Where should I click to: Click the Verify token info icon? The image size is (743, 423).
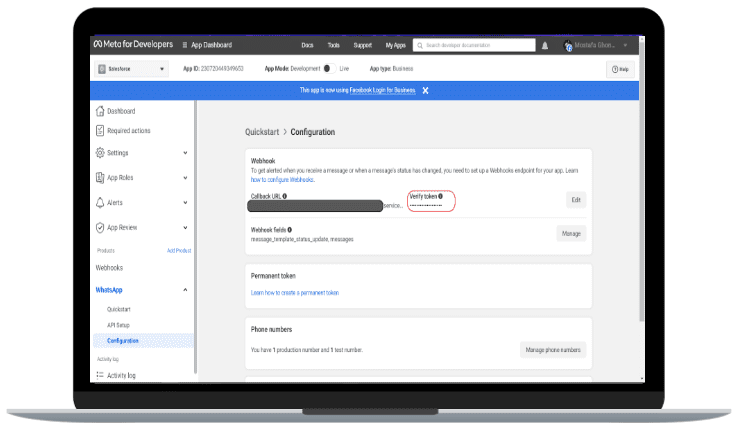point(440,196)
